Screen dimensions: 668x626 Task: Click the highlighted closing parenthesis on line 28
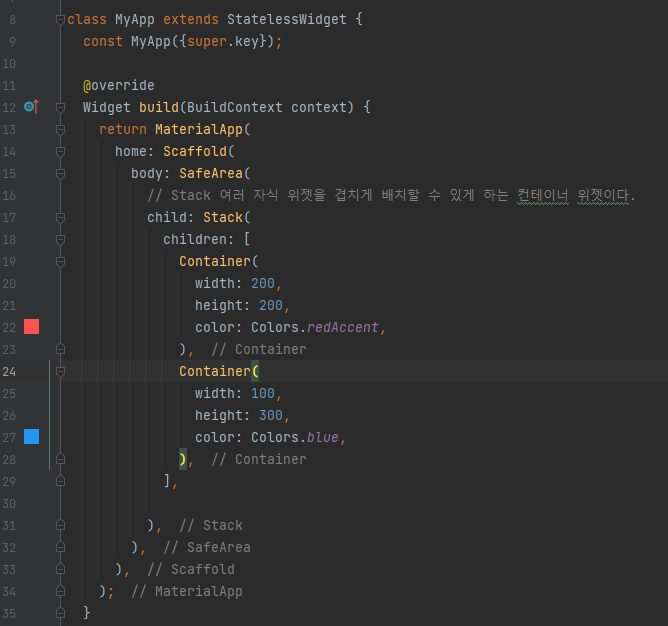pos(183,459)
